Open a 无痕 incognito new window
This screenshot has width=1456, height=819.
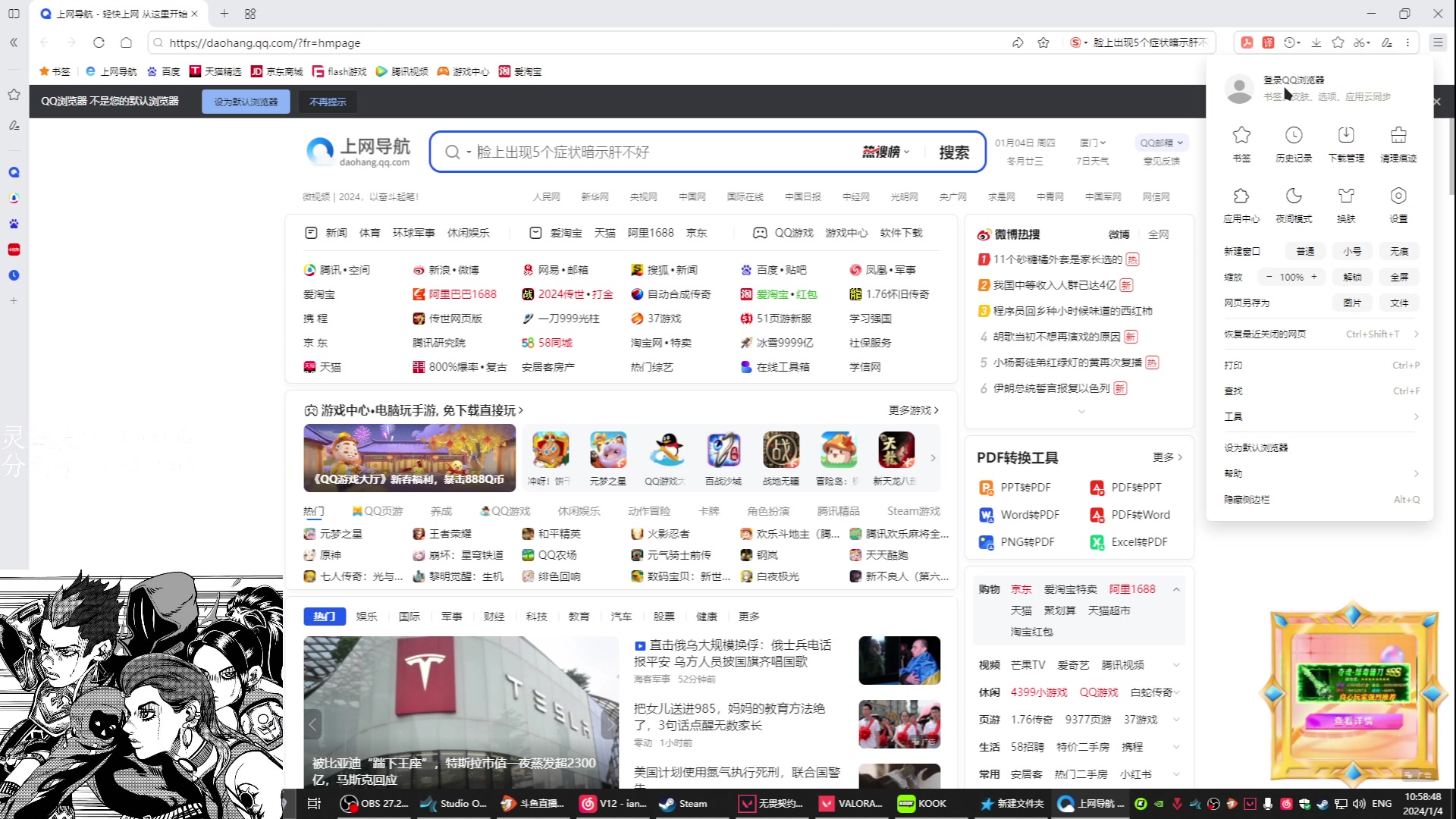point(1399,251)
